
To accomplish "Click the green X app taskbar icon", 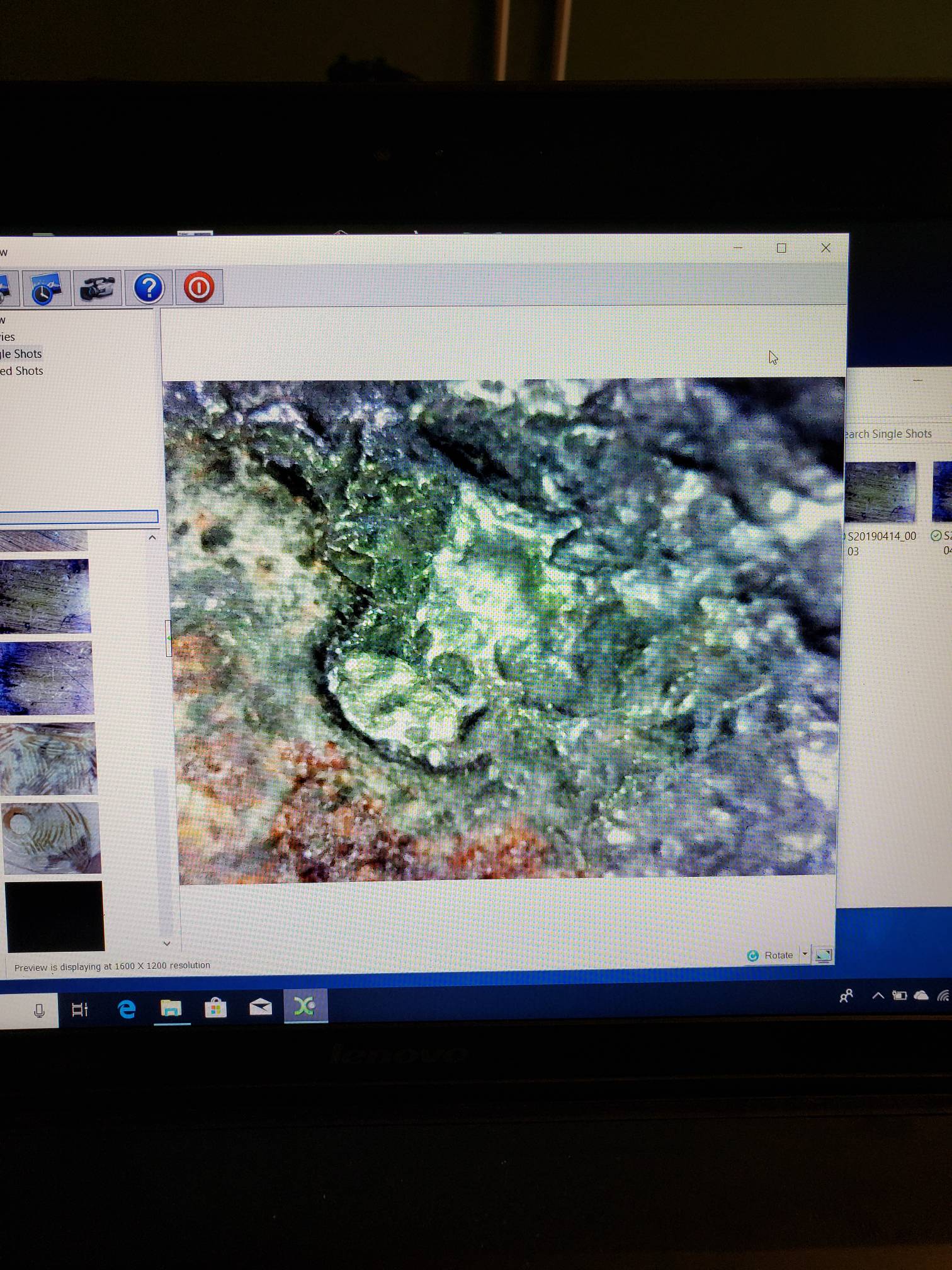I will [305, 1006].
